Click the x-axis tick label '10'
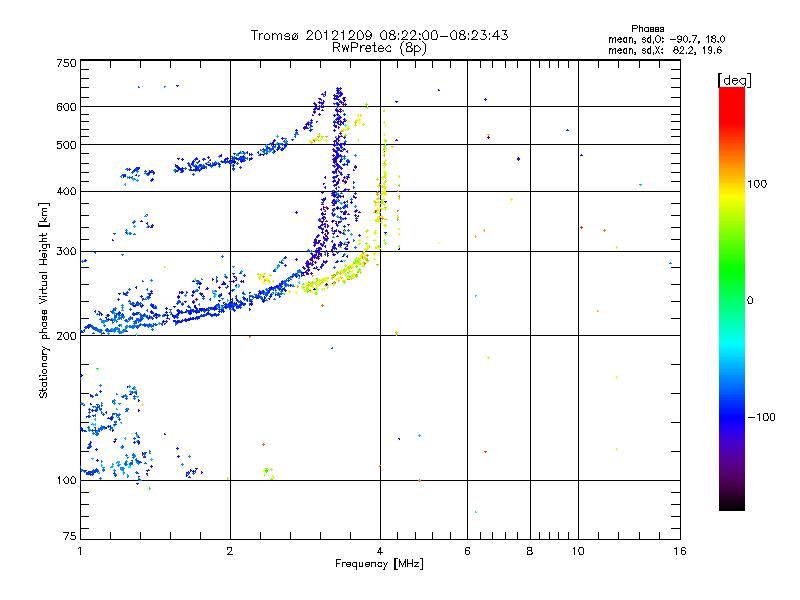This screenshot has width=800, height=600. (x=578, y=551)
